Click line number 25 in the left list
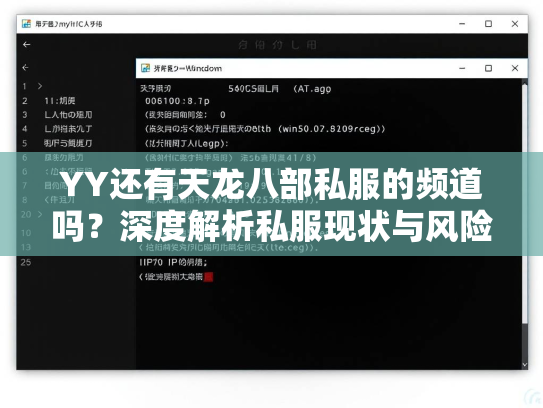 pyautogui.click(x=26, y=263)
